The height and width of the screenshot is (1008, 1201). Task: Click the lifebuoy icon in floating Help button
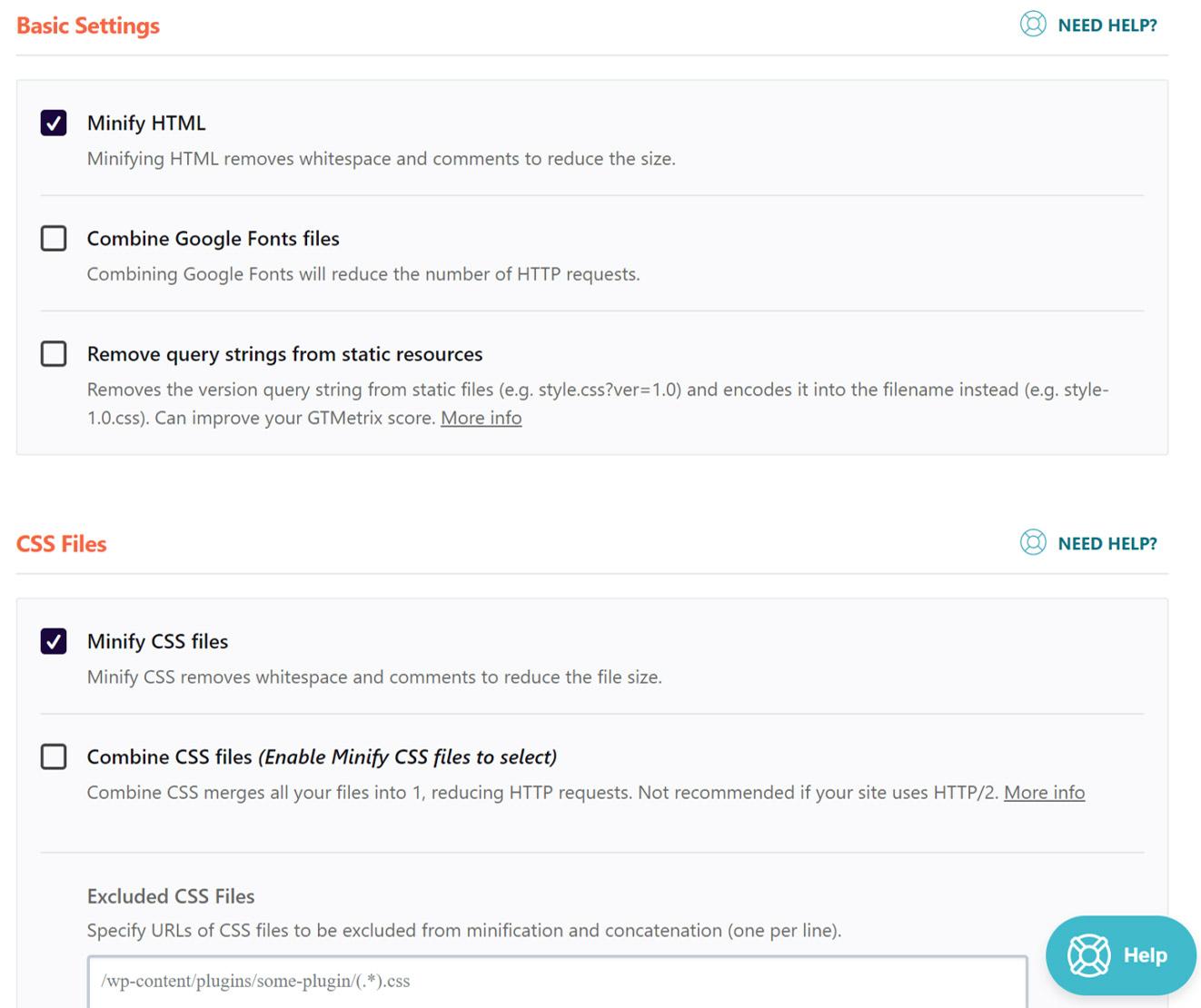1088,954
